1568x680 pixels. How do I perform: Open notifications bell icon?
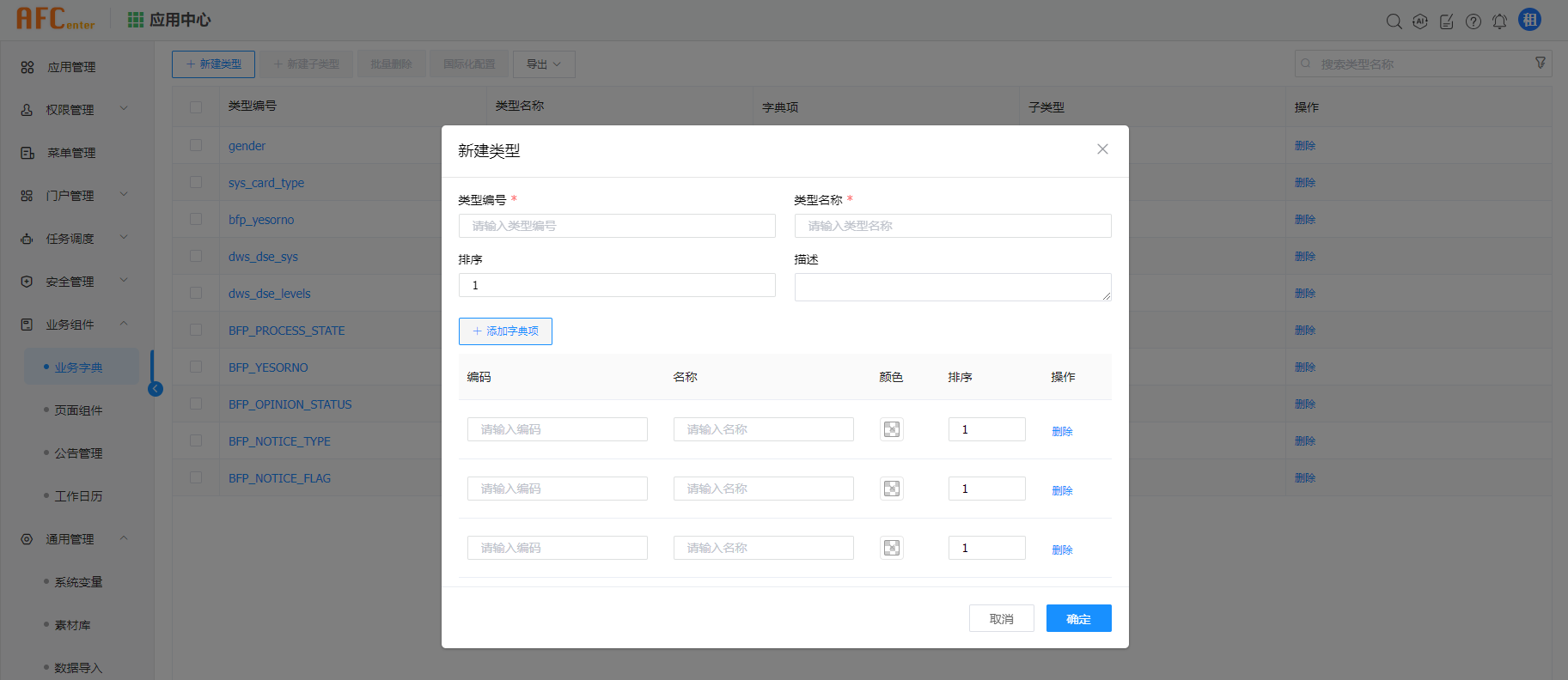click(x=1499, y=21)
